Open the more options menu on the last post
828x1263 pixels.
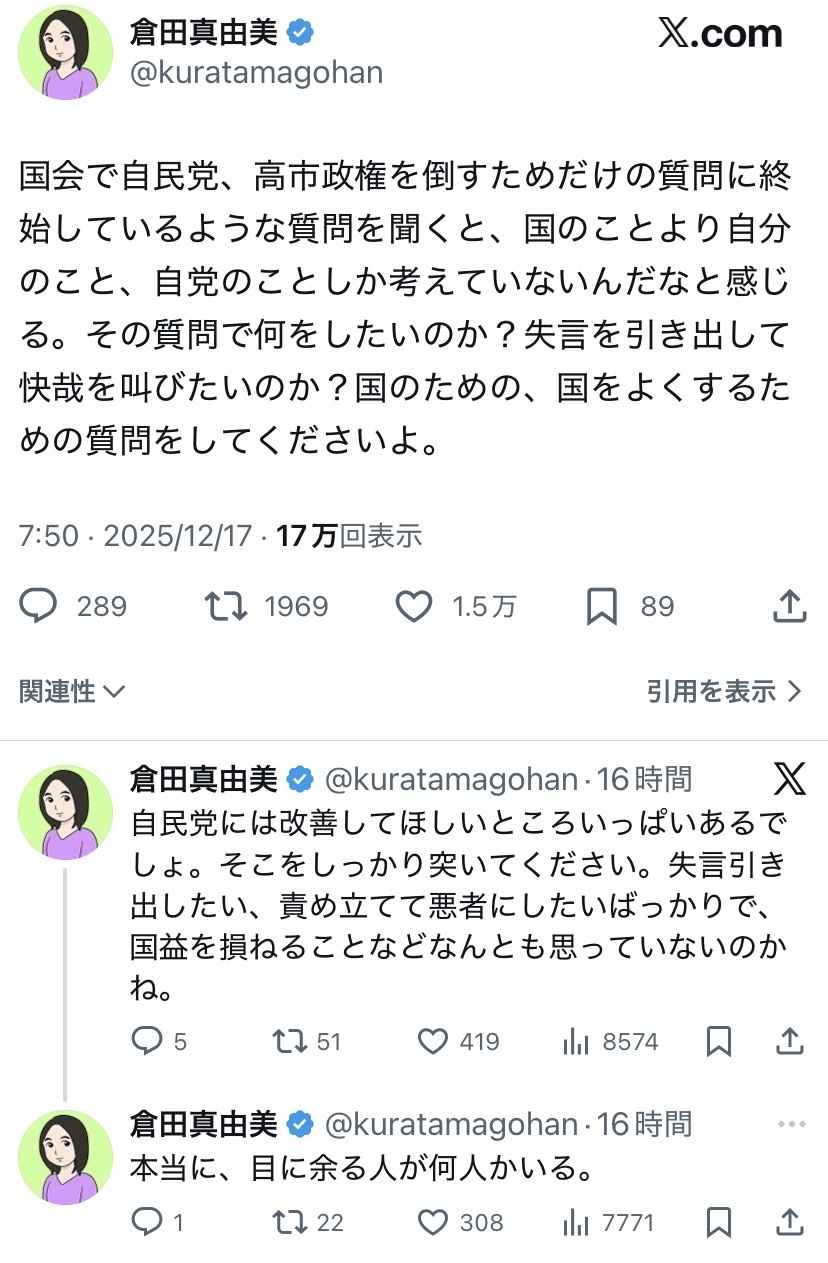point(790,1125)
